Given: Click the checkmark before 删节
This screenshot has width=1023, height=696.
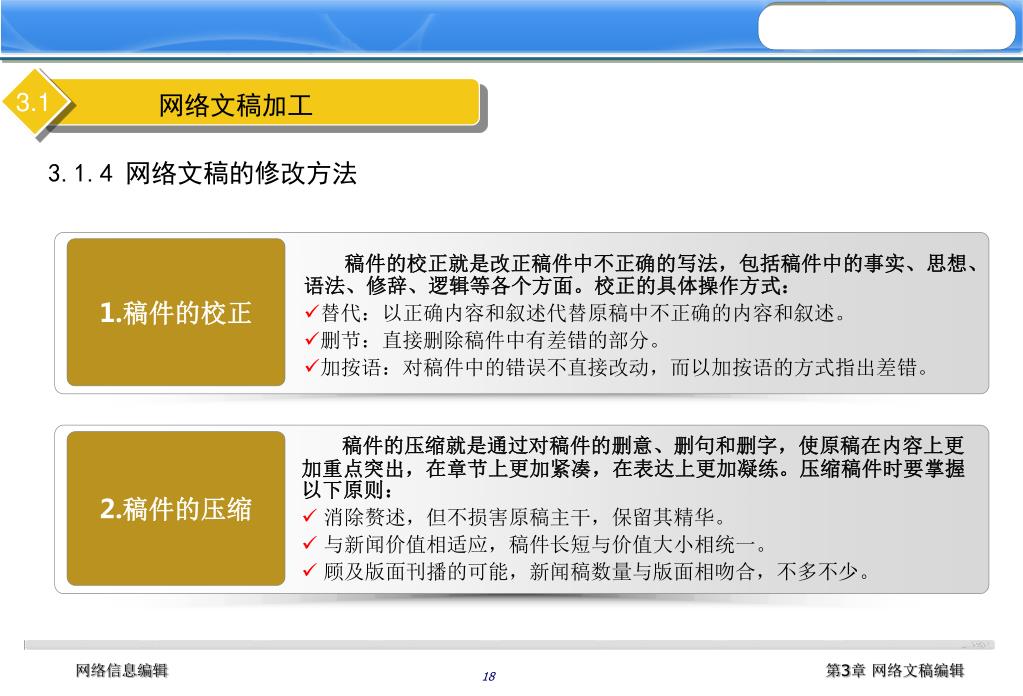Looking at the screenshot, I should pos(311,340).
